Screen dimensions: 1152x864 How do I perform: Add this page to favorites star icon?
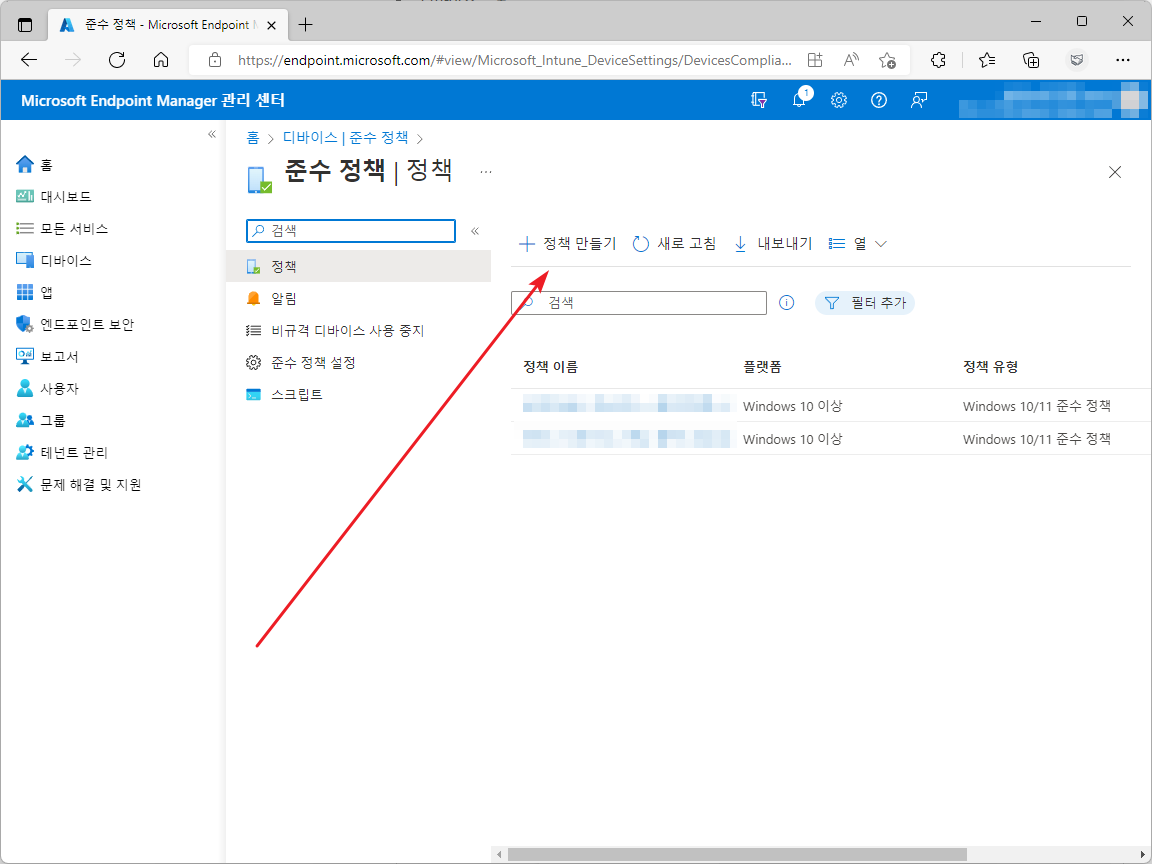point(888,60)
